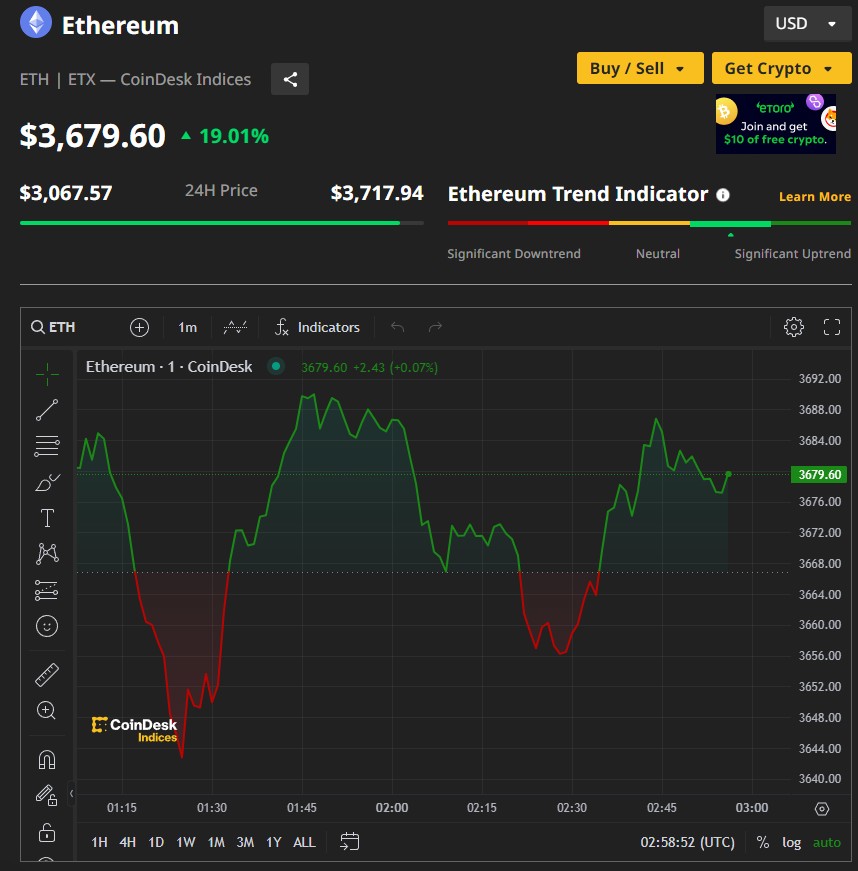The height and width of the screenshot is (871, 858).
Task: Expand the Buy / Sell dropdown
Action: pyautogui.click(x=639, y=68)
